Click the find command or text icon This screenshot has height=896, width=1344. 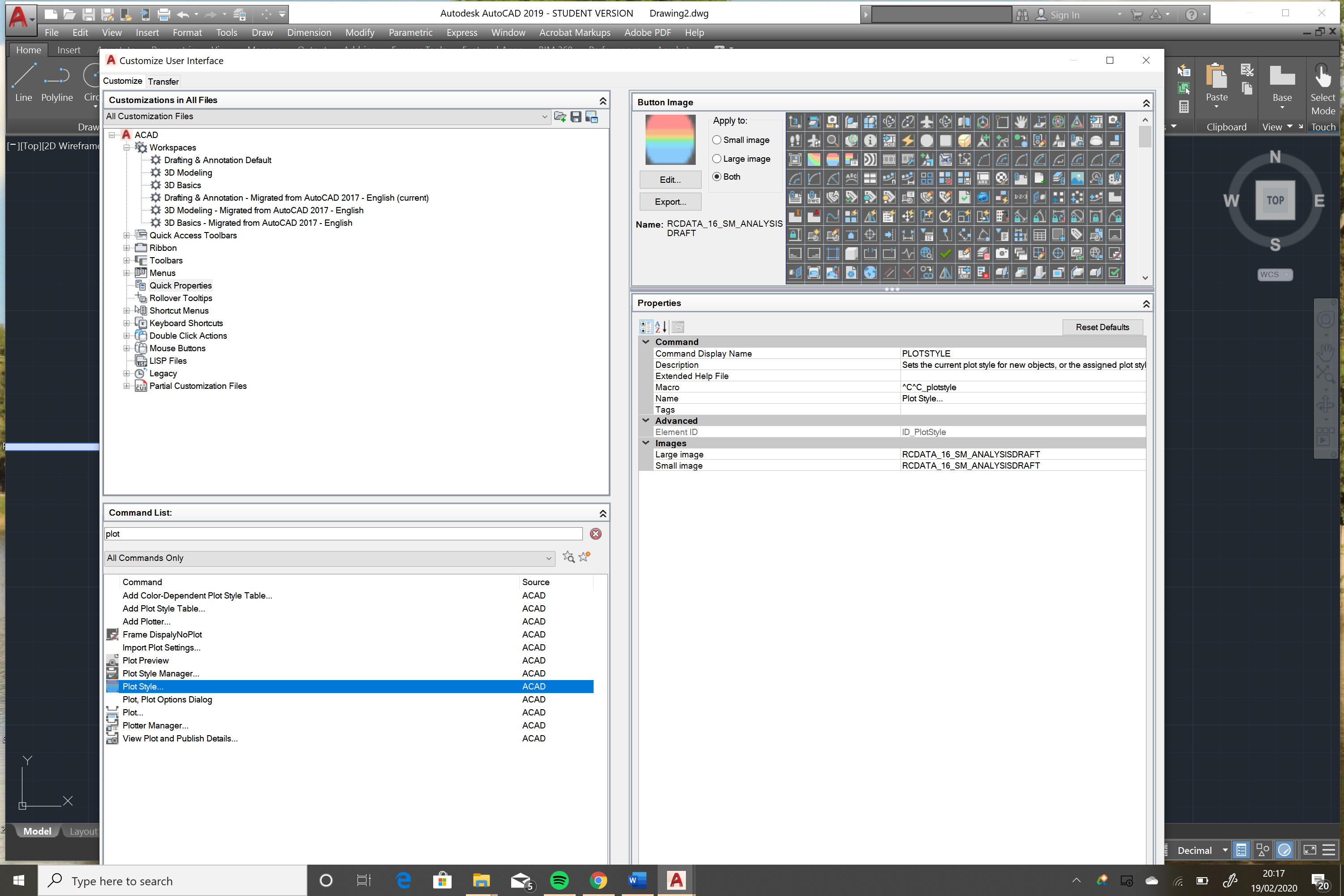coord(568,556)
